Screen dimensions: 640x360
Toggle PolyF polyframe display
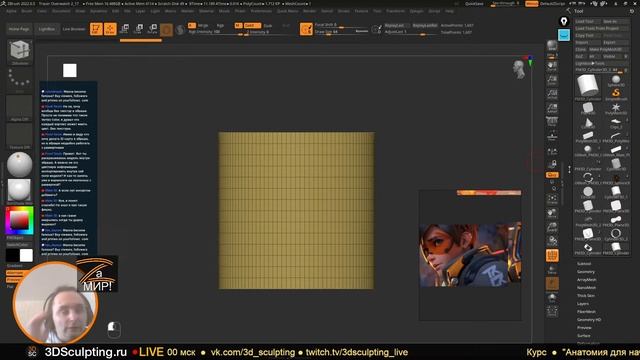coord(552,256)
